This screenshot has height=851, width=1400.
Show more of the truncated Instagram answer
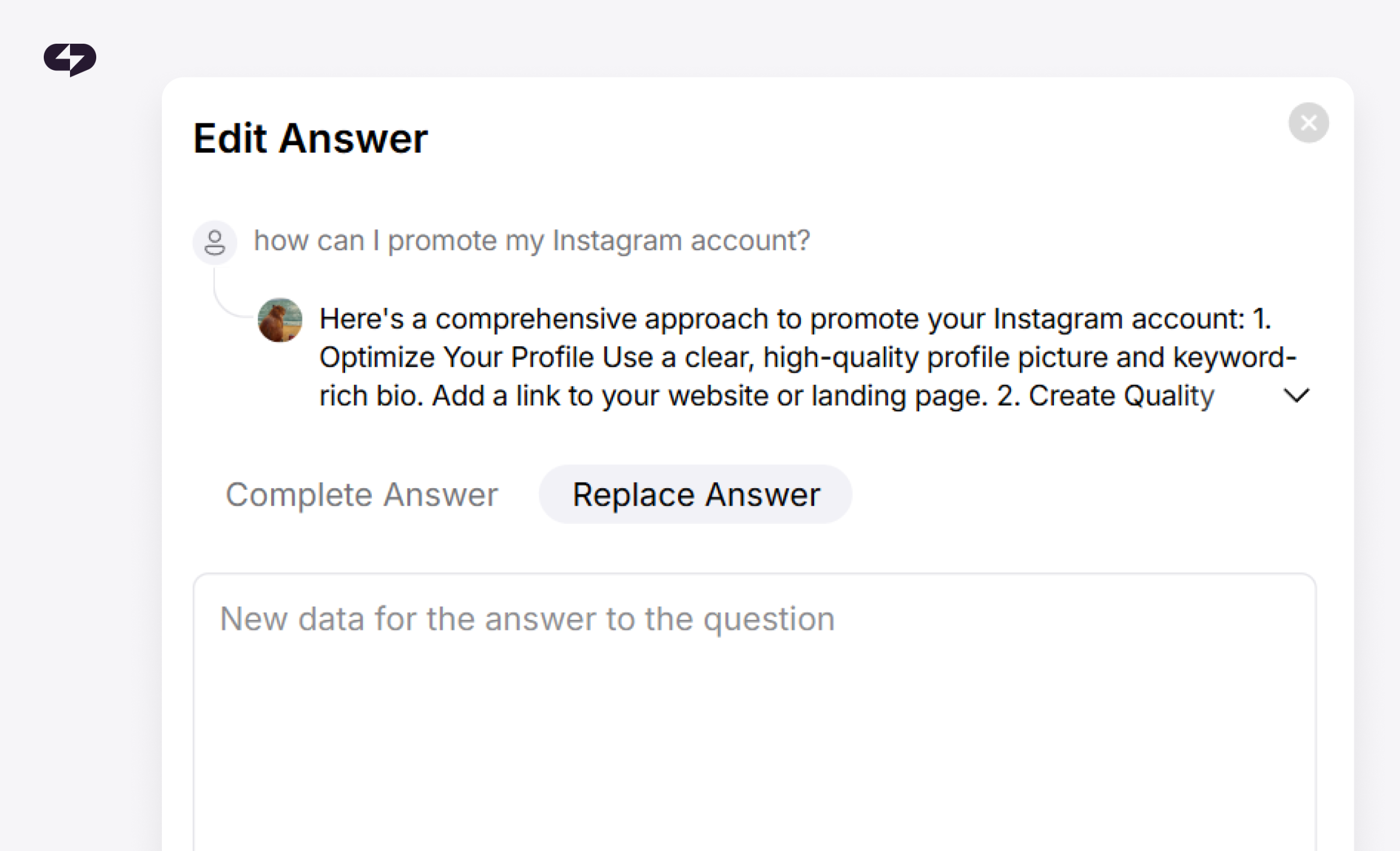pos(1297,395)
